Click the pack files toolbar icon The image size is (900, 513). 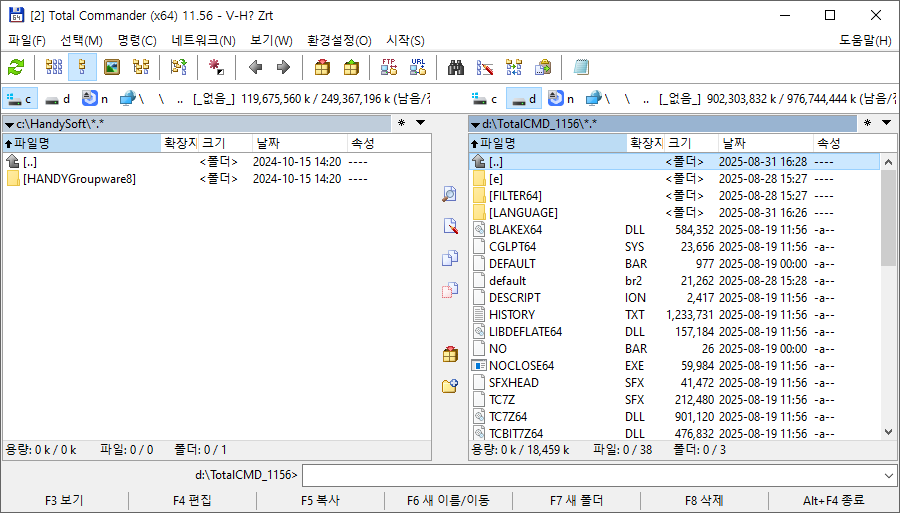pos(323,67)
